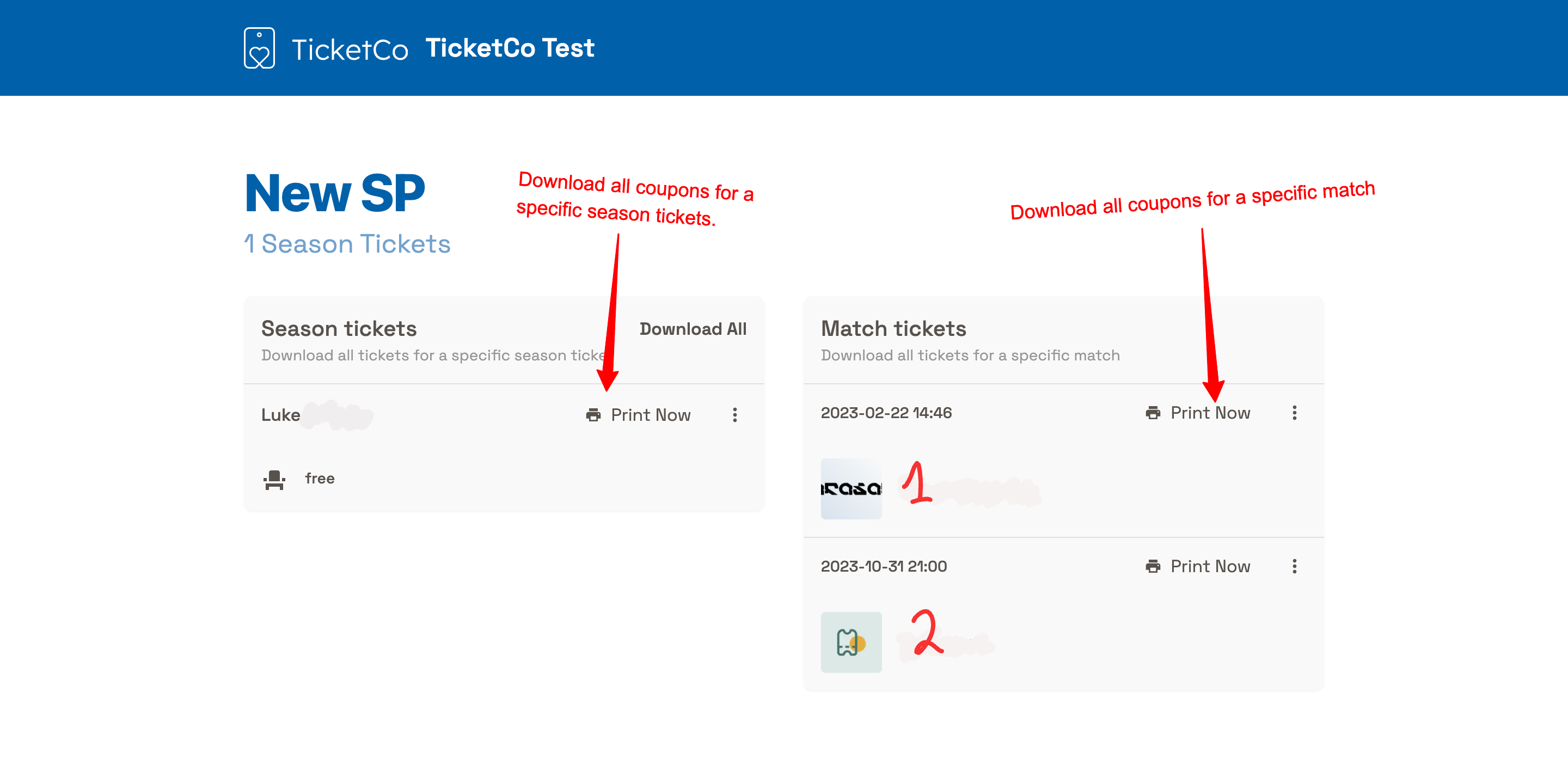Select the Luke season ticket row name
Viewport: 1568px width, 760px height.
point(280,415)
